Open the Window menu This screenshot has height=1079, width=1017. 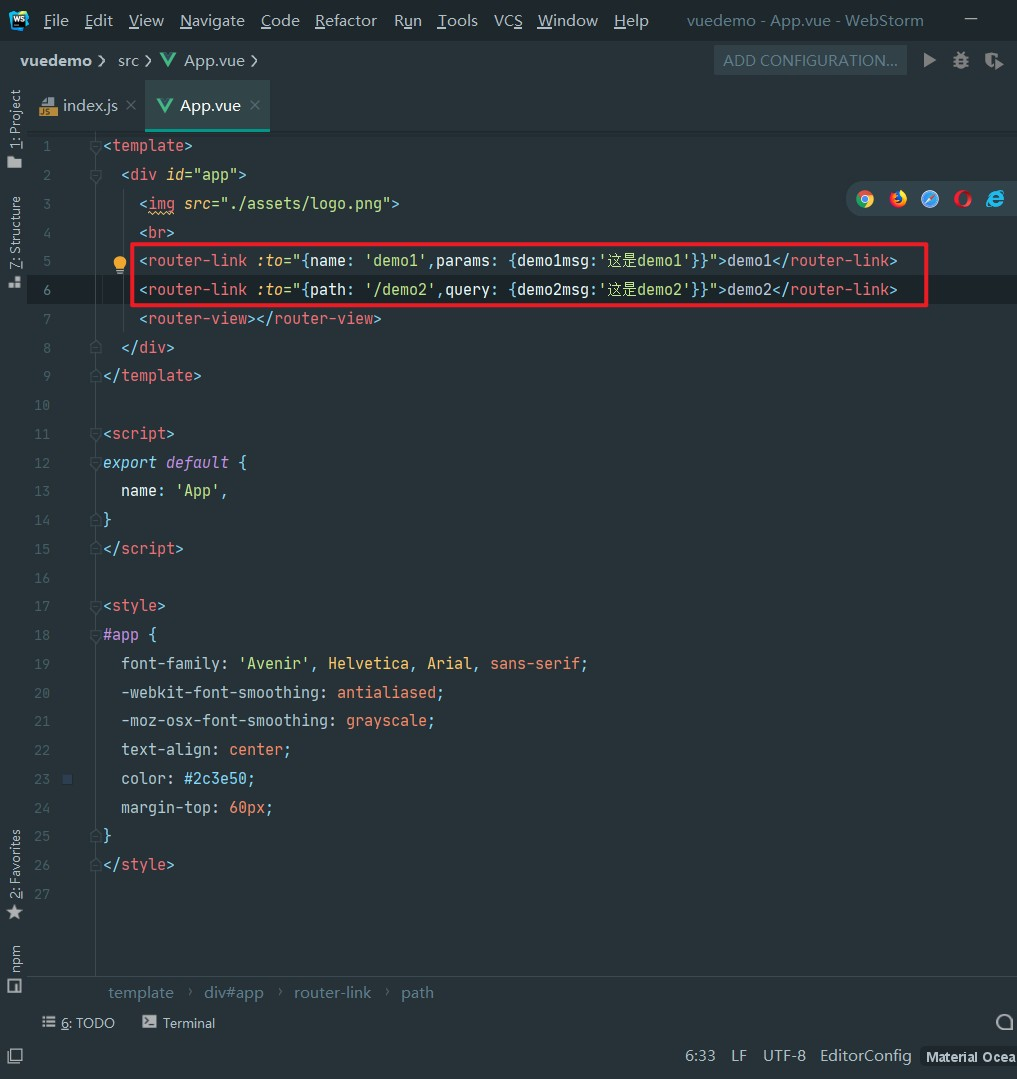click(x=568, y=21)
